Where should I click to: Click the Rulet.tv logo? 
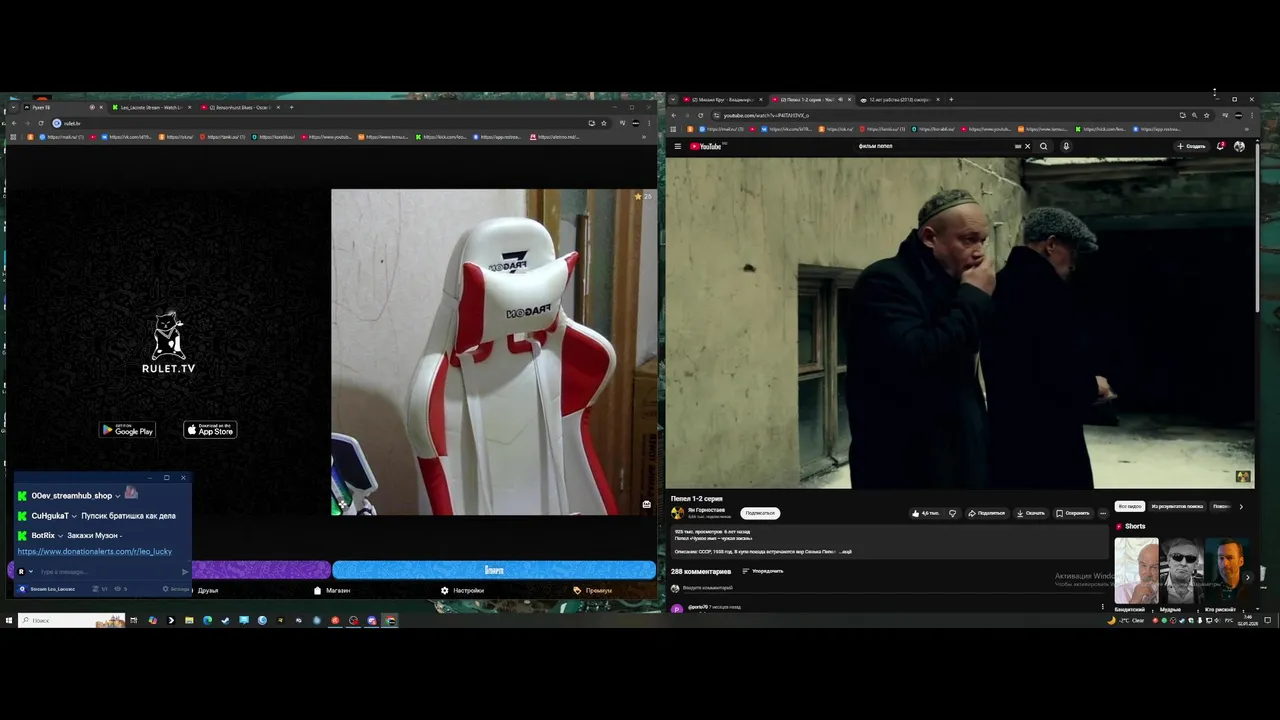[x=168, y=342]
